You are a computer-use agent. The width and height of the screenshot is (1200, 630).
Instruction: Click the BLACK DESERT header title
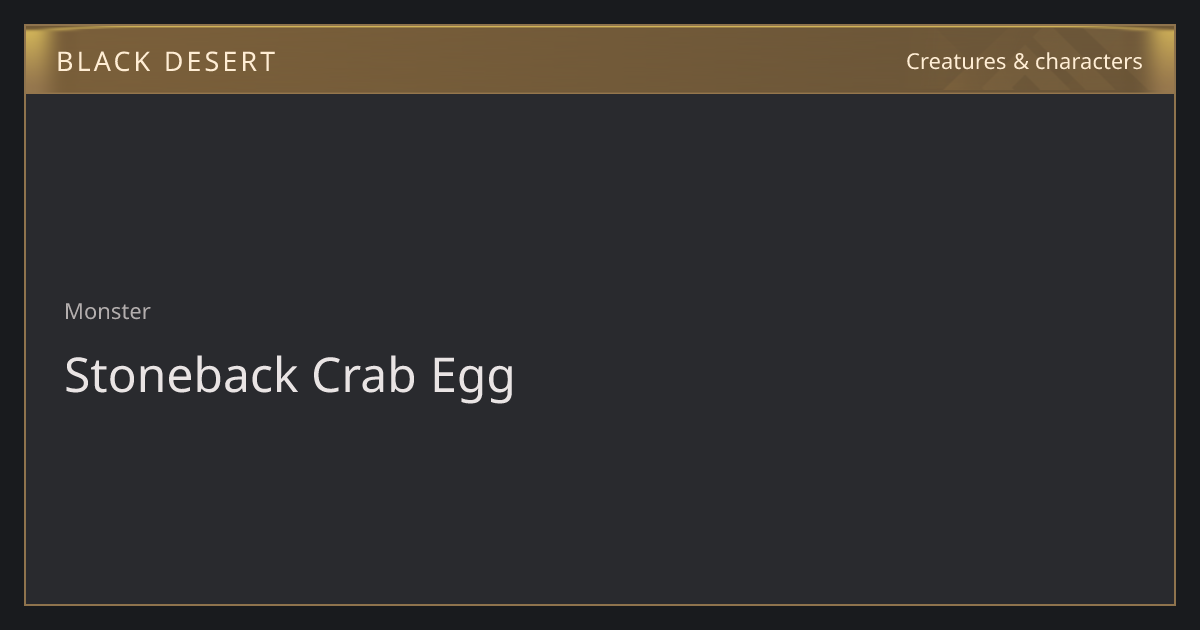point(166,62)
